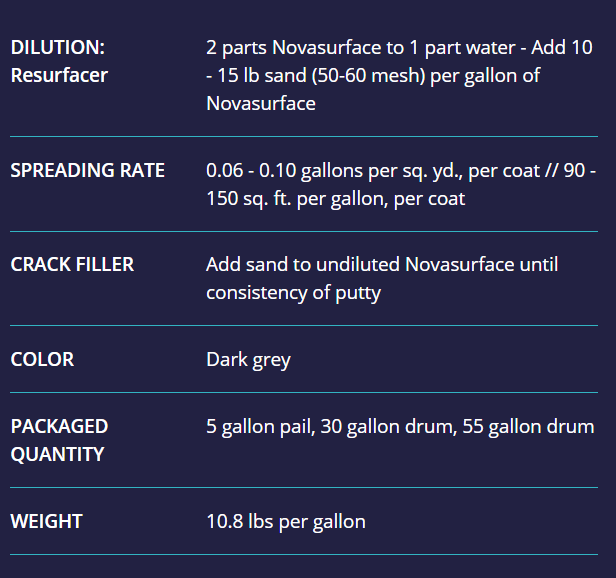Select the COLOR row label
The image size is (616, 578).
pos(42,359)
